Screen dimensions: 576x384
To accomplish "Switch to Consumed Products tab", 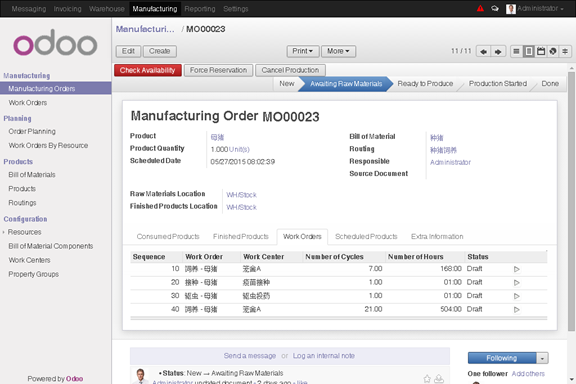I will [168, 237].
